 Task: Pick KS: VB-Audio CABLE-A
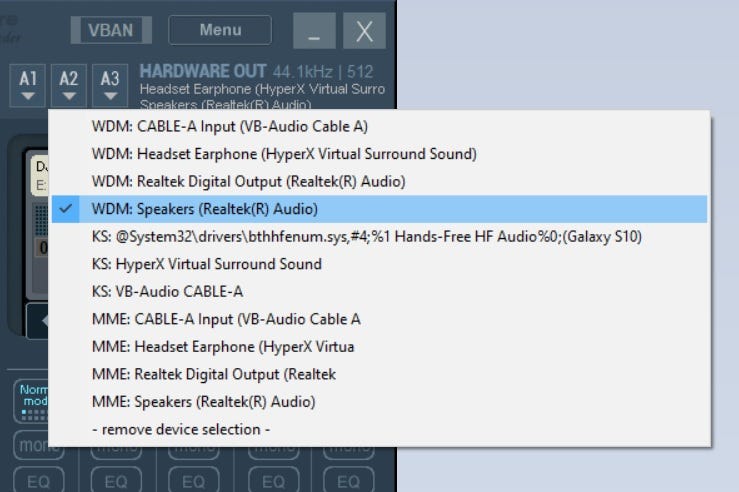coord(379,292)
